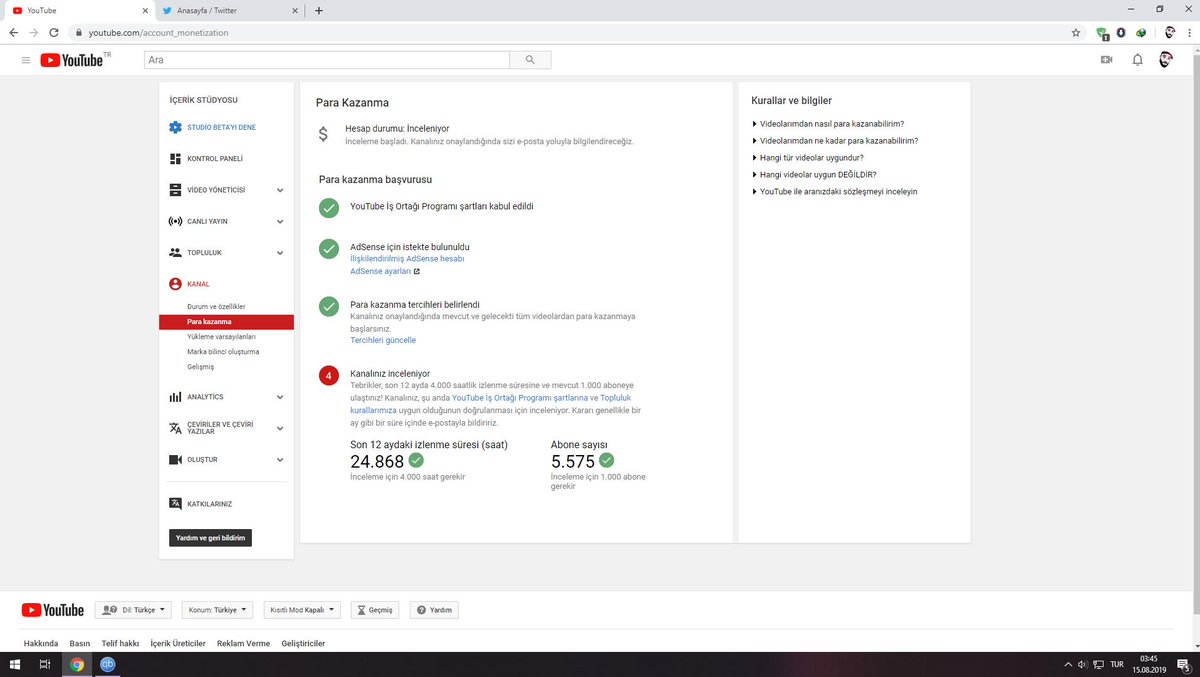Viewport: 1200px width, 677px height.
Task: Click the search magnifier button
Action: (530, 60)
